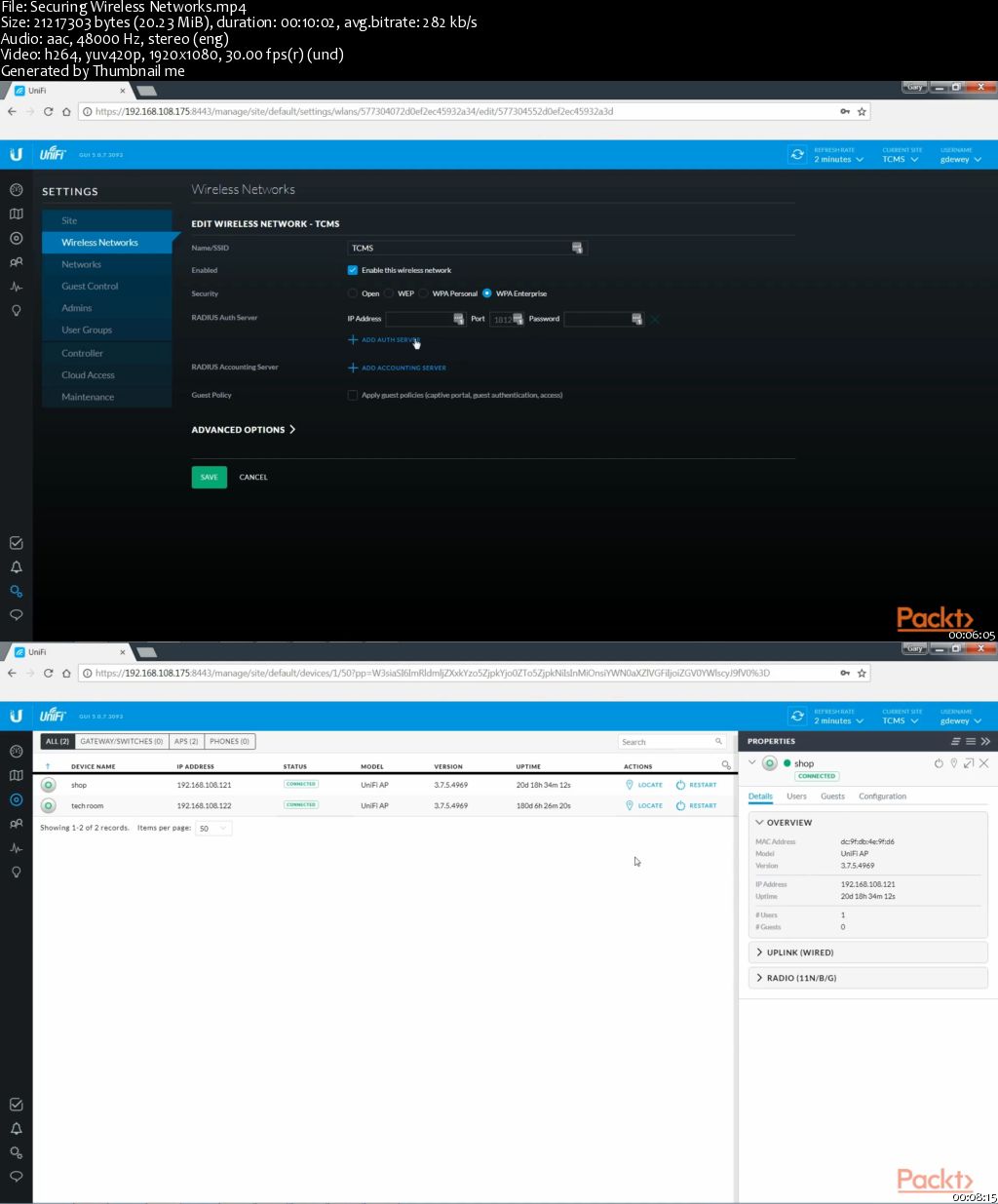Screen dimensions: 998x1204
Task: Open Clients icon in Settings page sidebar
Action: (x=16, y=262)
